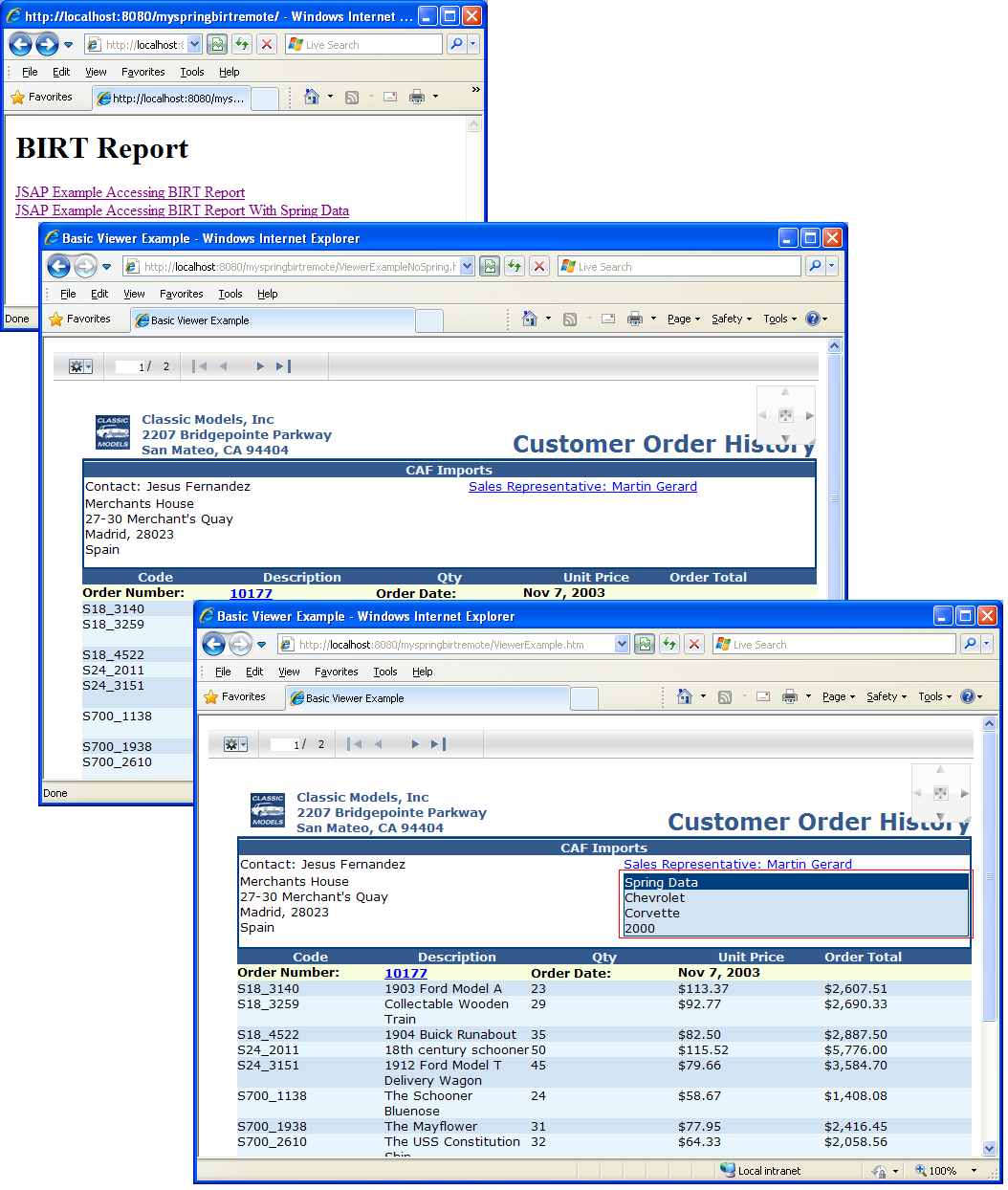Open the BIRT Report With Spring Data link
Image resolution: width=1008 pixels, height=1190 pixels.
click(x=182, y=210)
